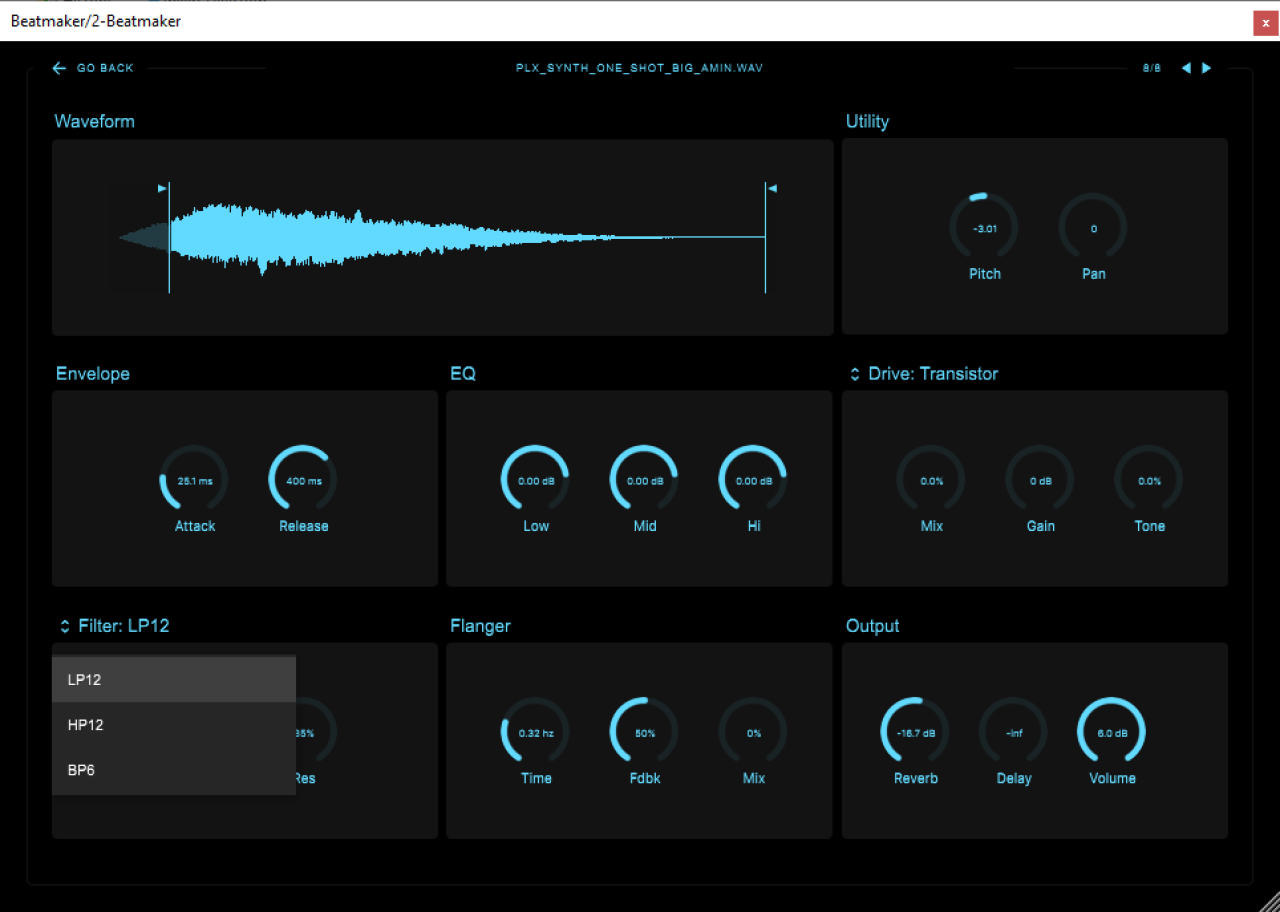Image resolution: width=1280 pixels, height=912 pixels.
Task: Open the Drive type selector arrows
Action: [855, 374]
